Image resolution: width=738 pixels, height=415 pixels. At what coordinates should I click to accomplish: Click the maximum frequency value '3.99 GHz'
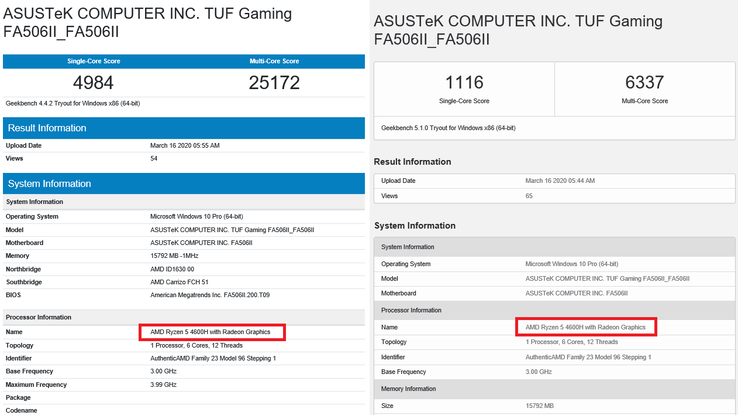click(x=163, y=384)
